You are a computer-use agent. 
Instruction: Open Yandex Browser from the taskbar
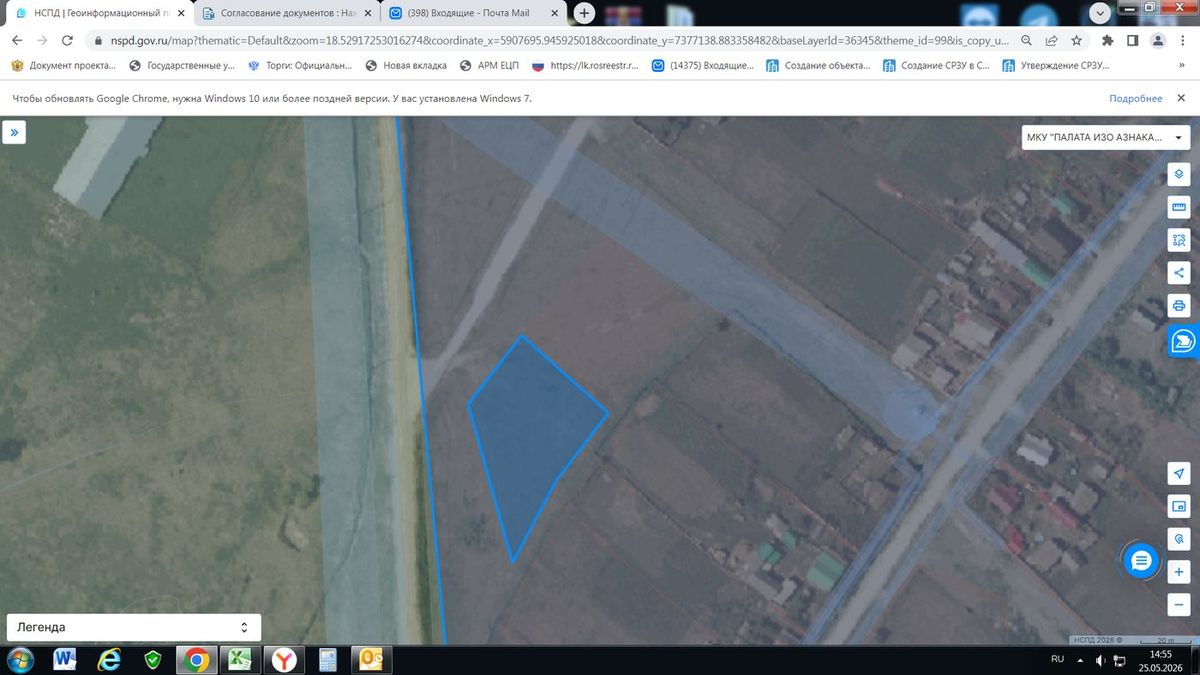[x=284, y=660]
